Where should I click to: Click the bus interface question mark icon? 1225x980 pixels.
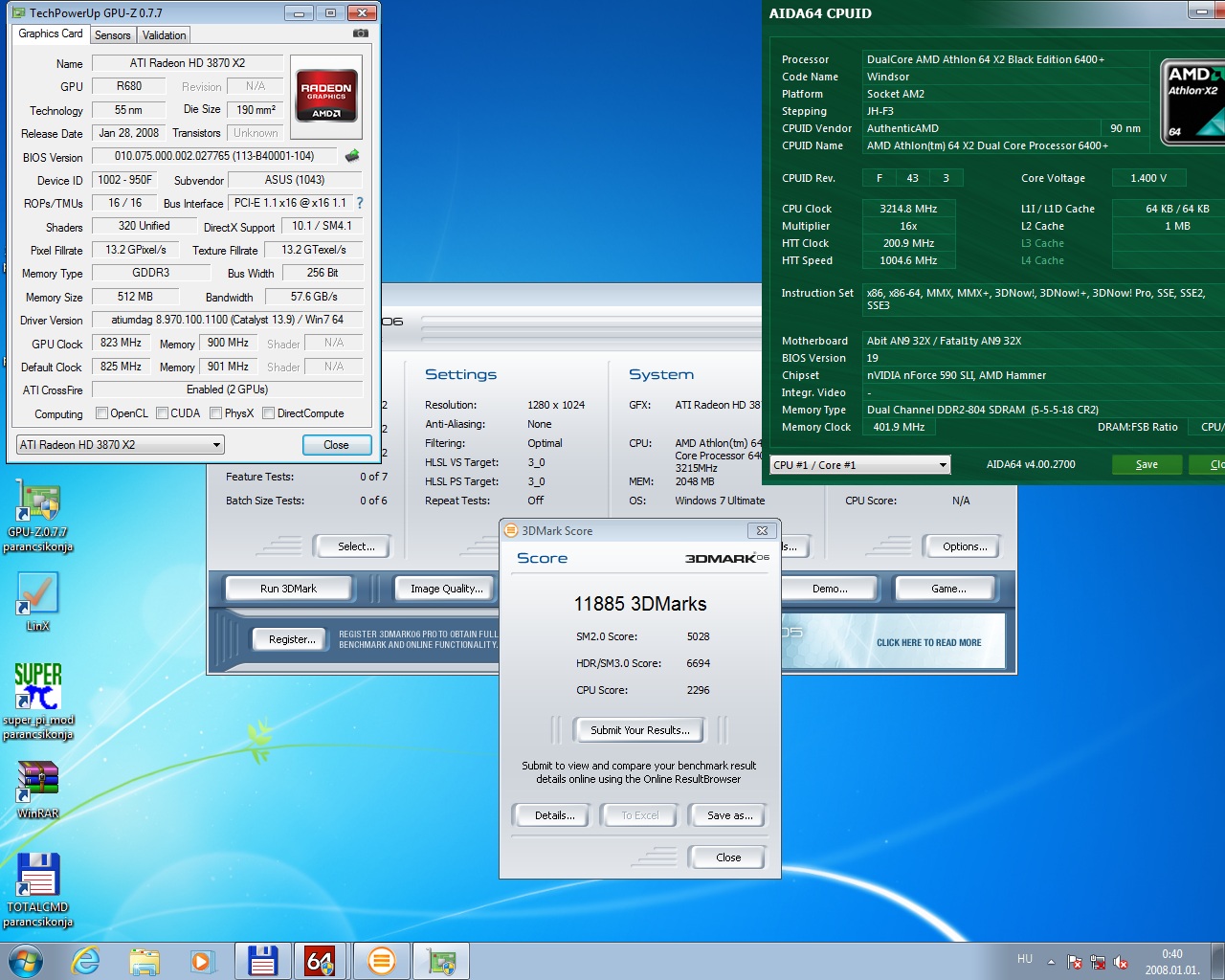360,203
